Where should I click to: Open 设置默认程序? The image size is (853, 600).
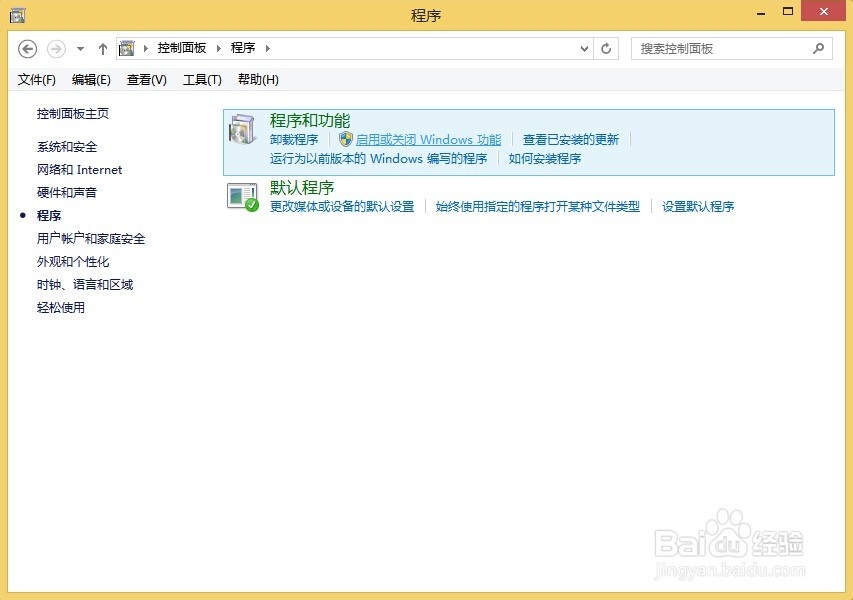(x=700, y=207)
